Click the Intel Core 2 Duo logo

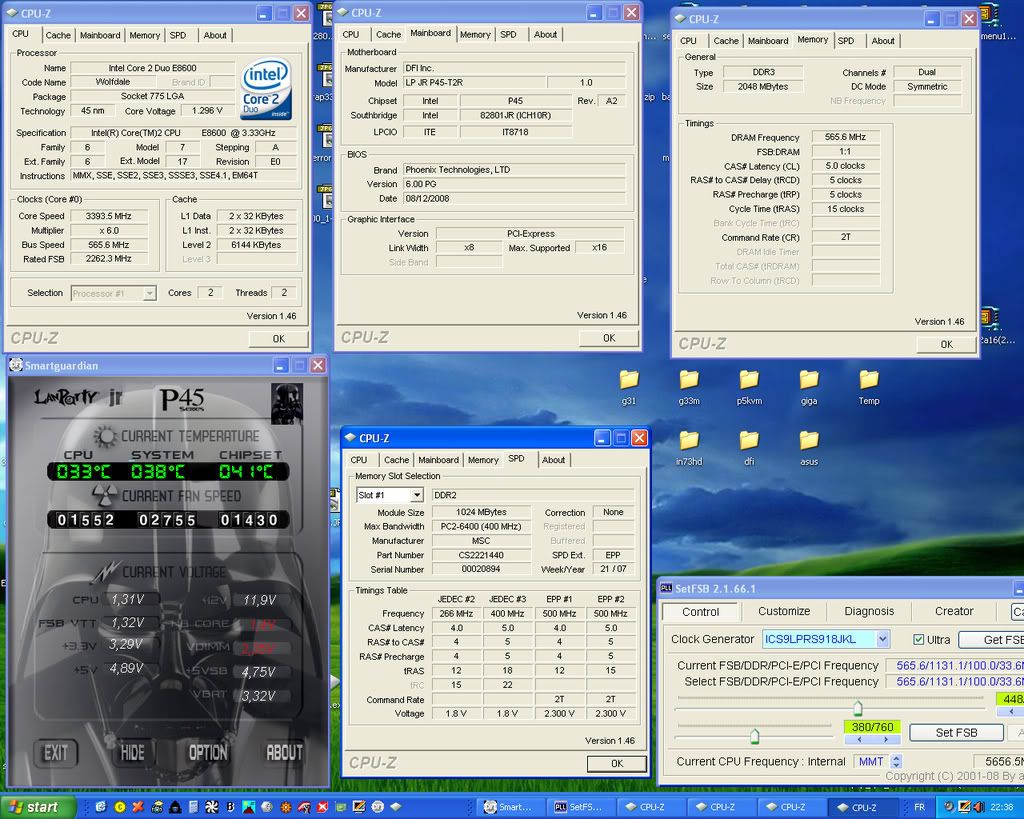pyautogui.click(x=266, y=90)
